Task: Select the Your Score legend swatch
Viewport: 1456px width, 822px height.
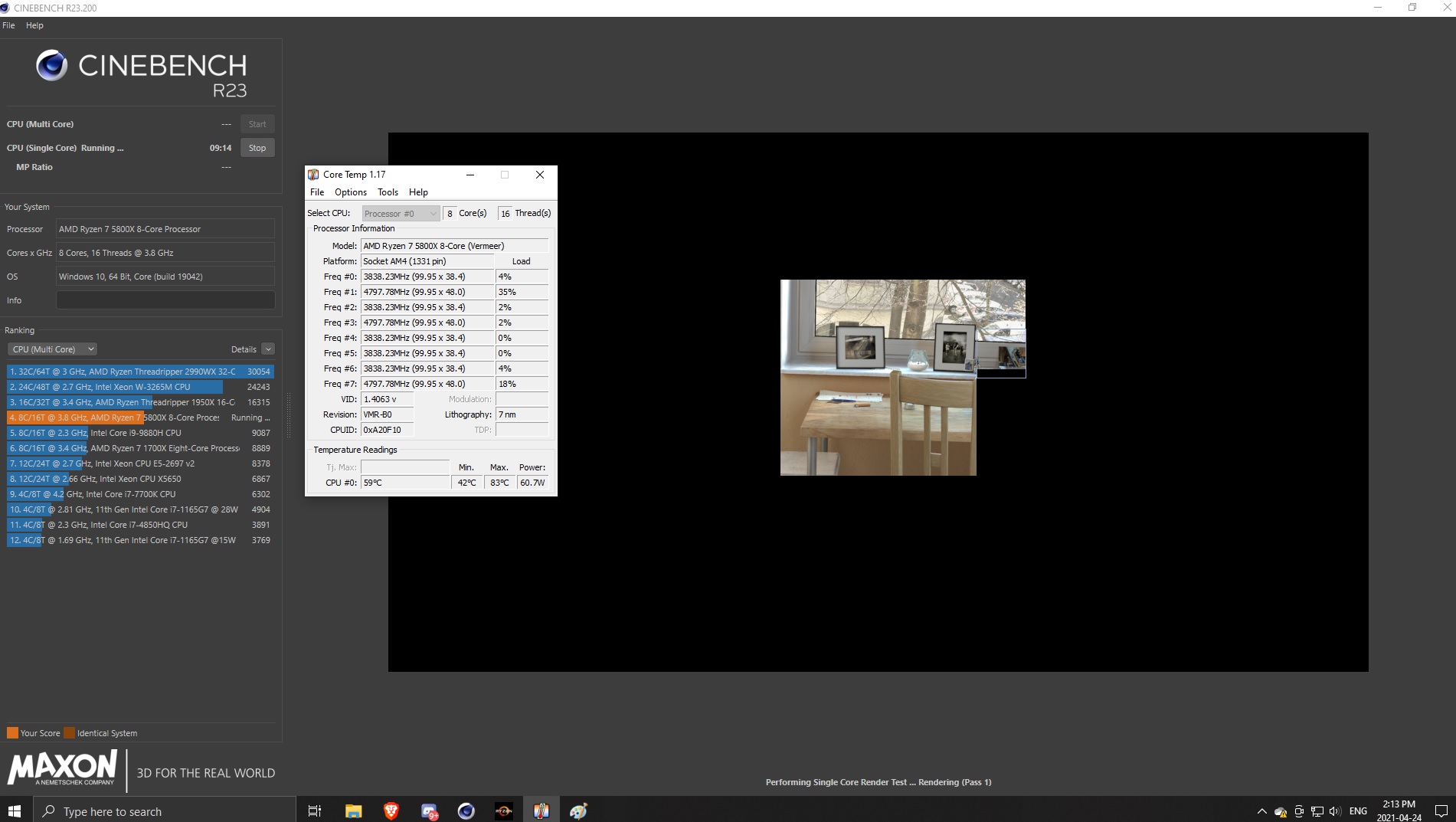Action: tap(12, 733)
